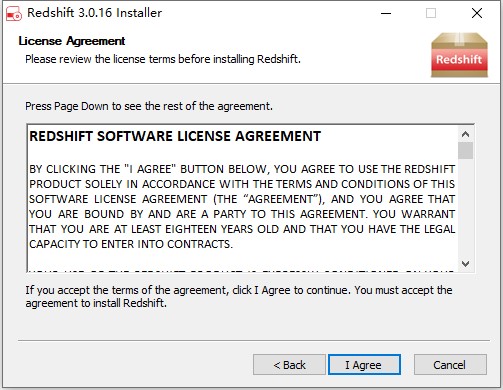Viewport: 503px width, 390px height.
Task: Click the 'Please review the license terms' subtitle
Action: [163, 59]
